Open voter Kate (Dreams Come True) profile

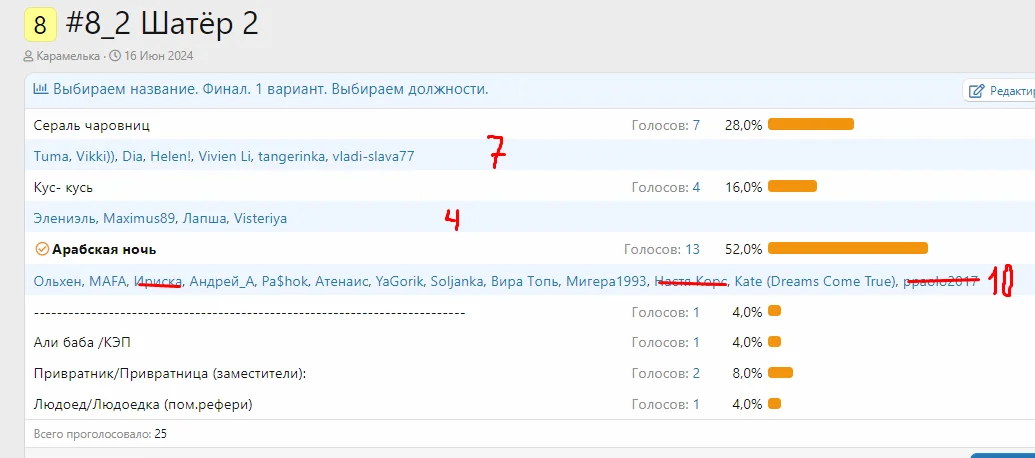(x=815, y=282)
